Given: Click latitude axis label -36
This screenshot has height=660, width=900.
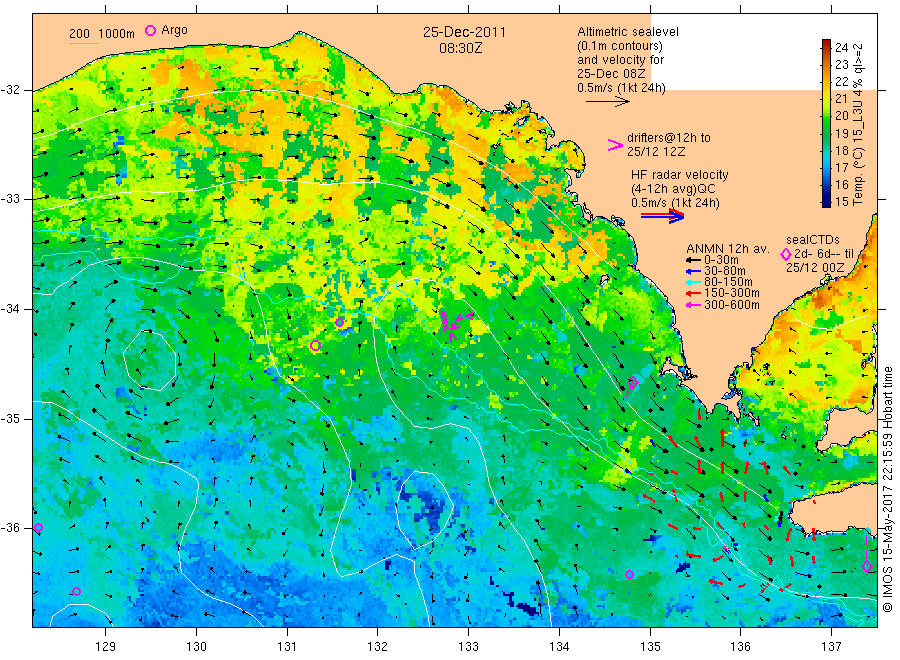Looking at the screenshot, I should pyautogui.click(x=10, y=528).
